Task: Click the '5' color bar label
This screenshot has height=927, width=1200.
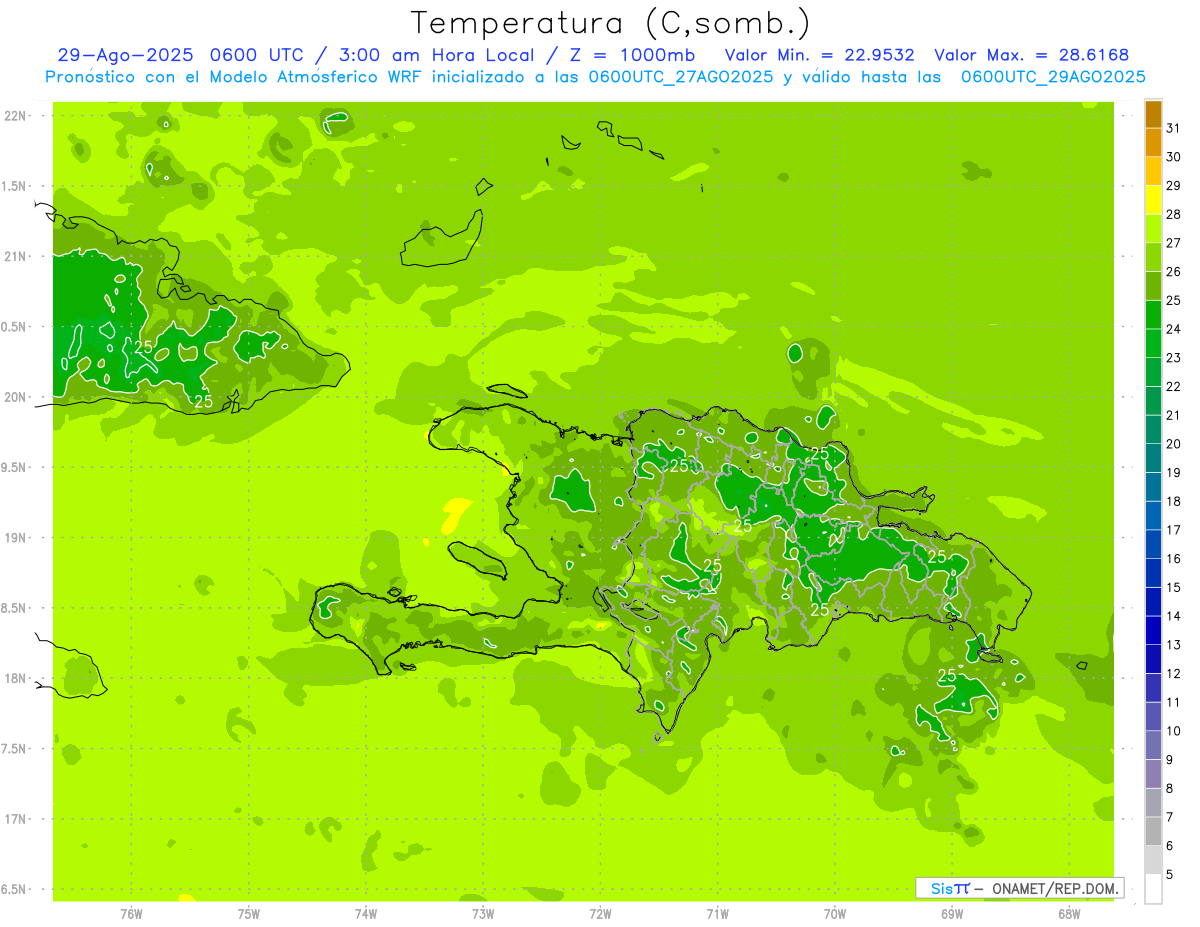Action: [1170, 875]
